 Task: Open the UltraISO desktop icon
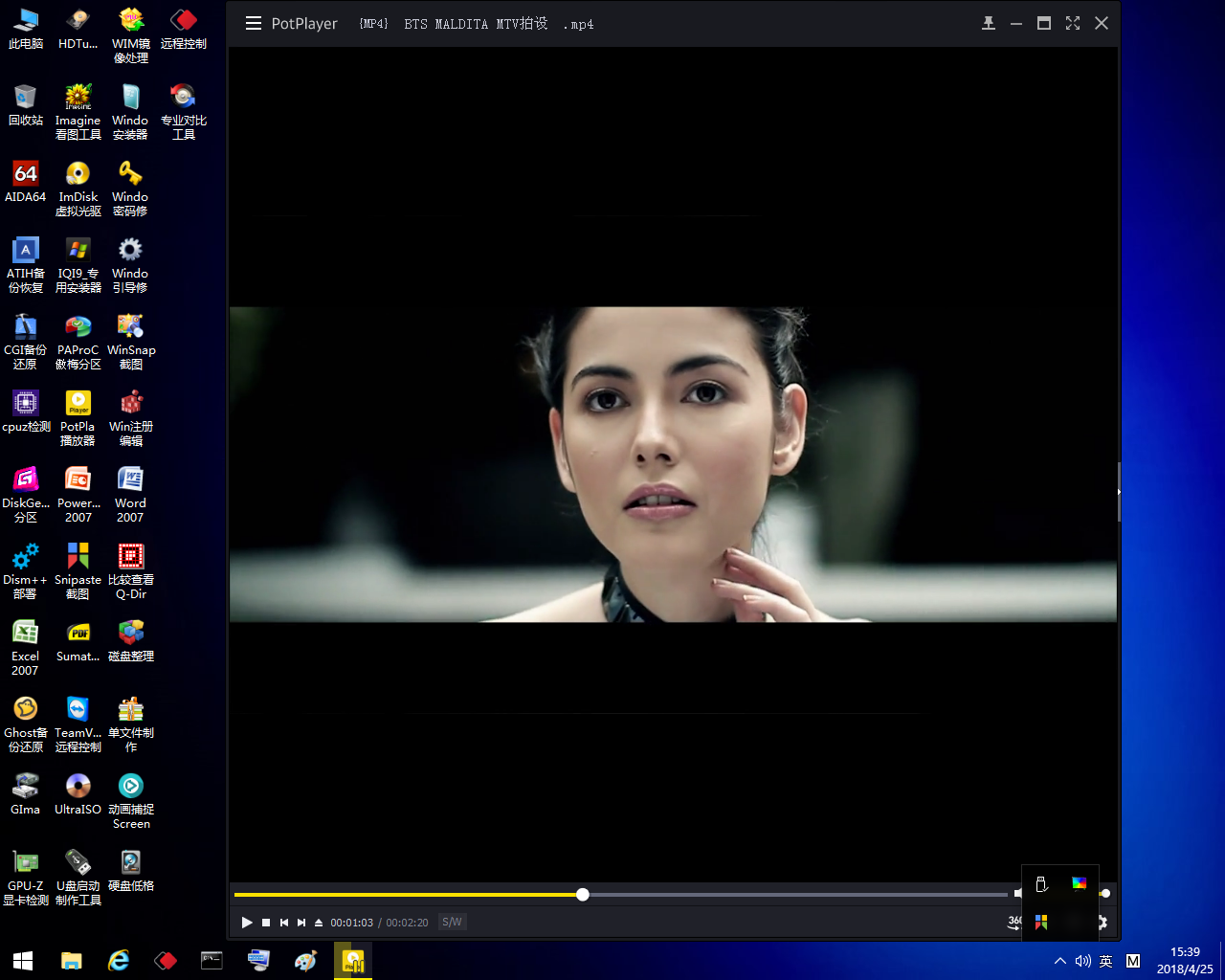coord(78,794)
